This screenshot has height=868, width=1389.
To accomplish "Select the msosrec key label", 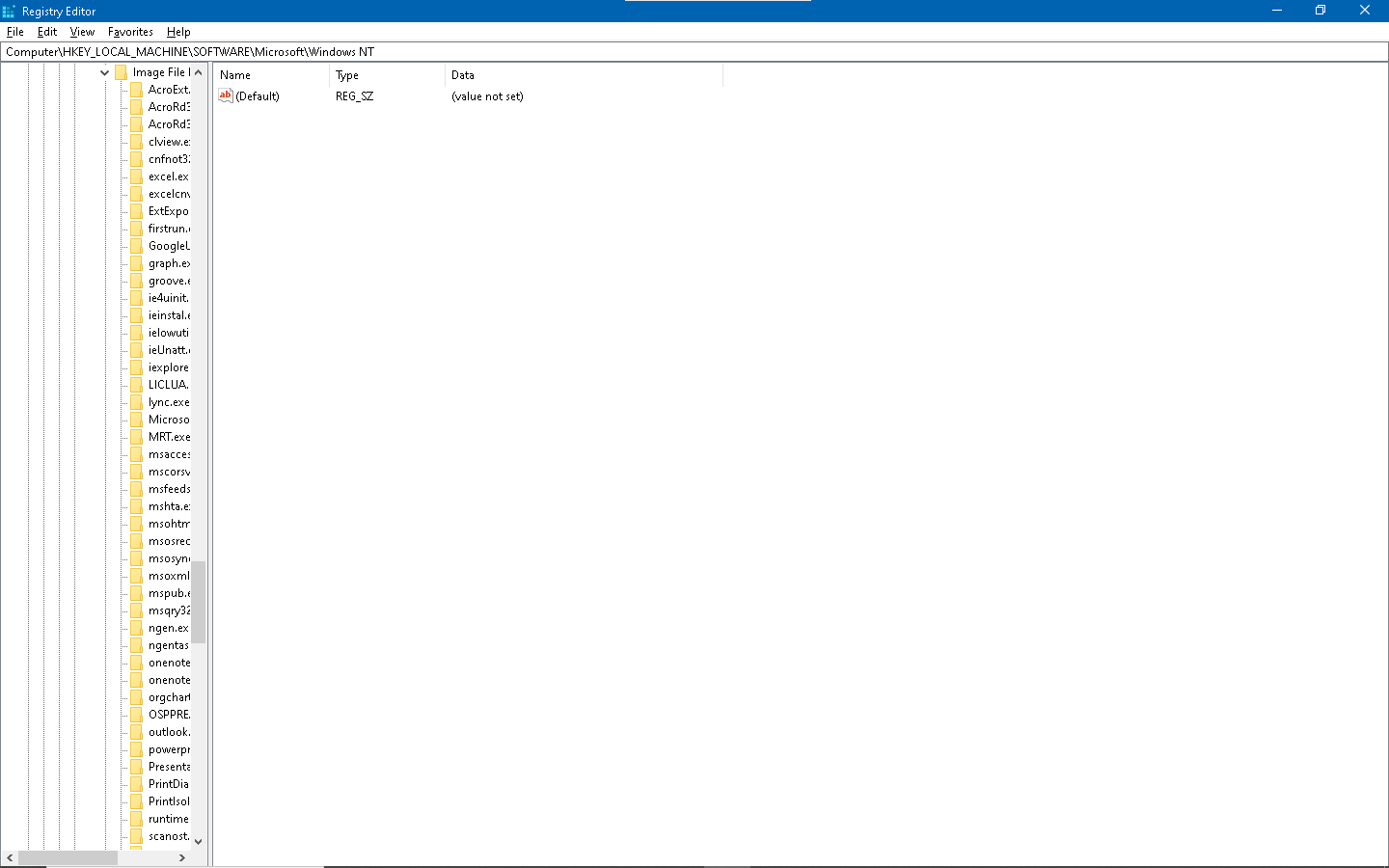I will (x=169, y=541).
